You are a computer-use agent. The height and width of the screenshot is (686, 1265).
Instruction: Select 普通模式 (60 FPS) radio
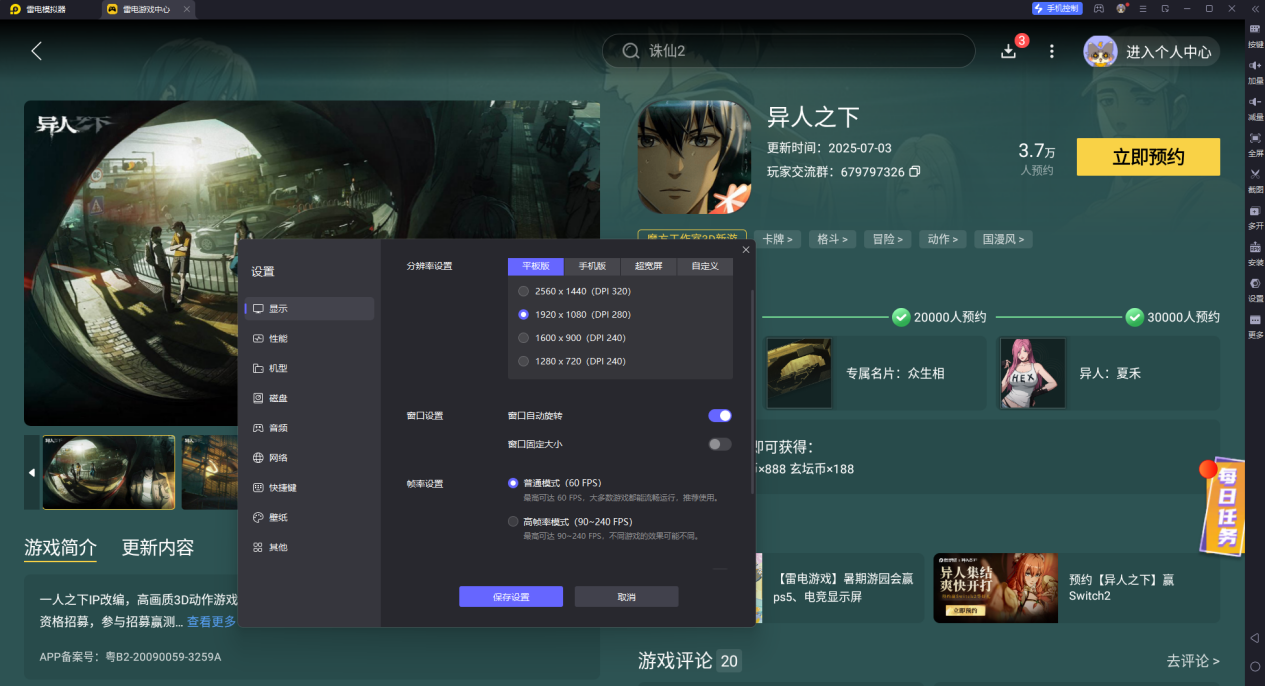tap(513, 483)
